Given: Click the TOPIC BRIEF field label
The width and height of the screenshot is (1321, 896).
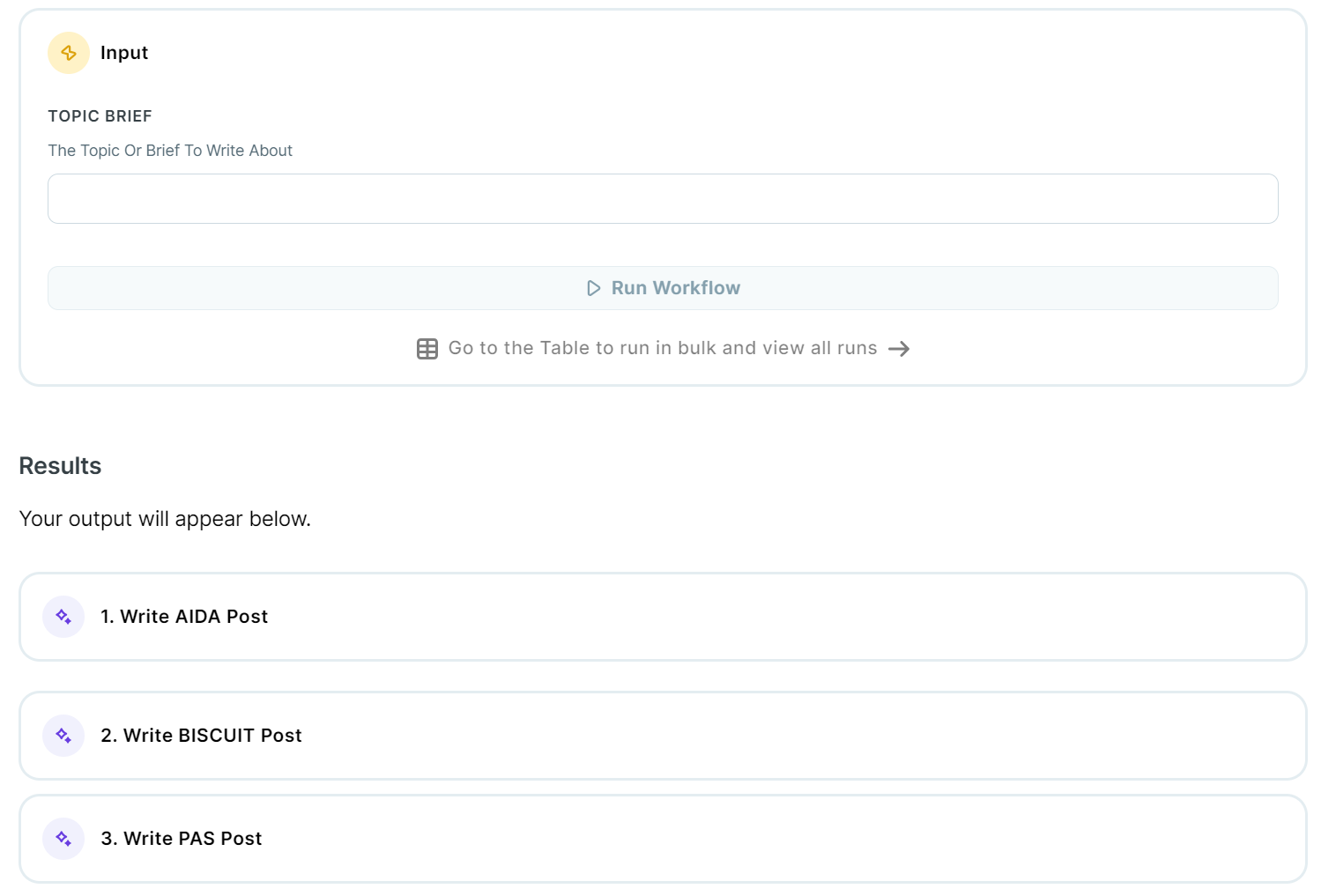Looking at the screenshot, I should point(100,116).
